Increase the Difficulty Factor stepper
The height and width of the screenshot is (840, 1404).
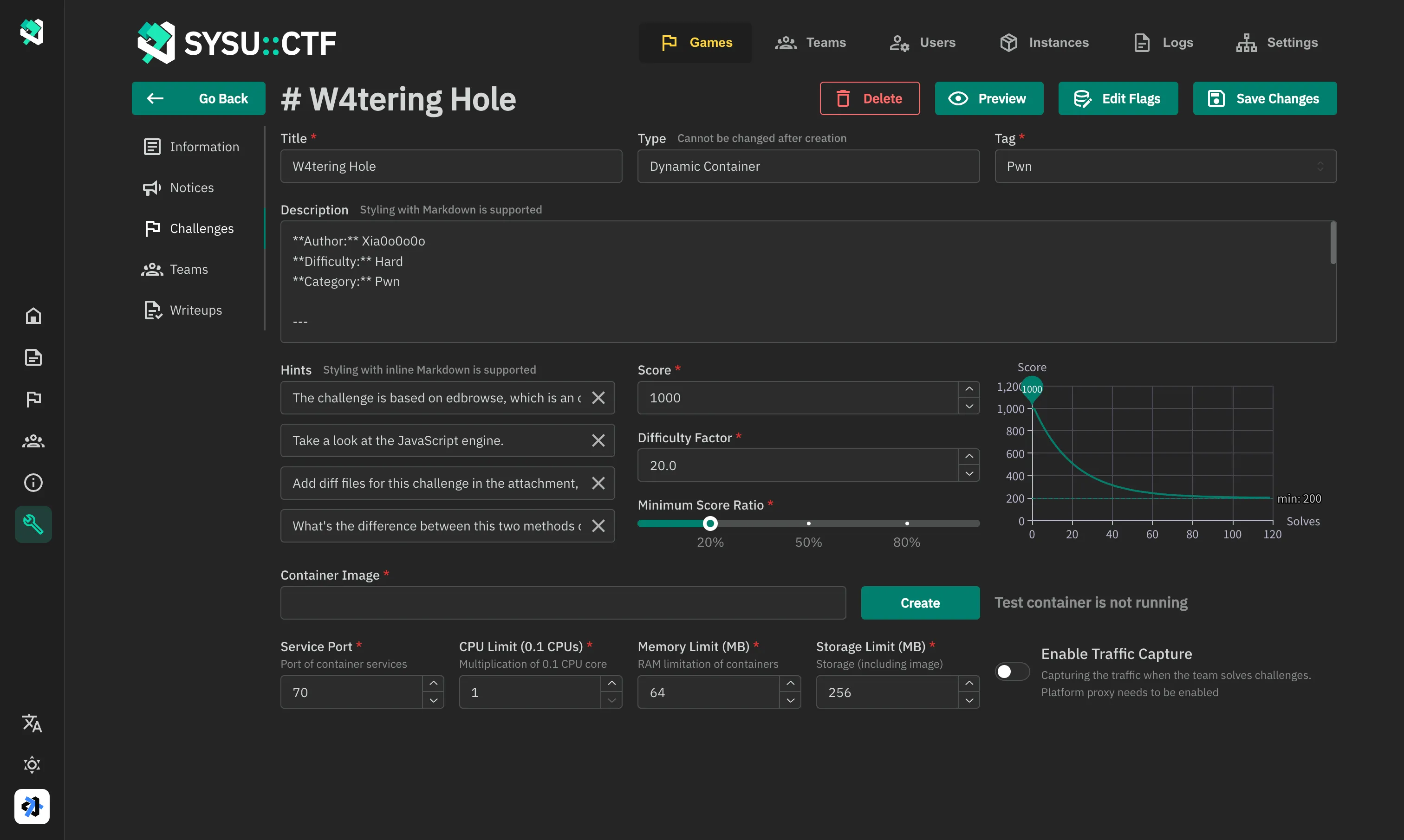pos(969,456)
